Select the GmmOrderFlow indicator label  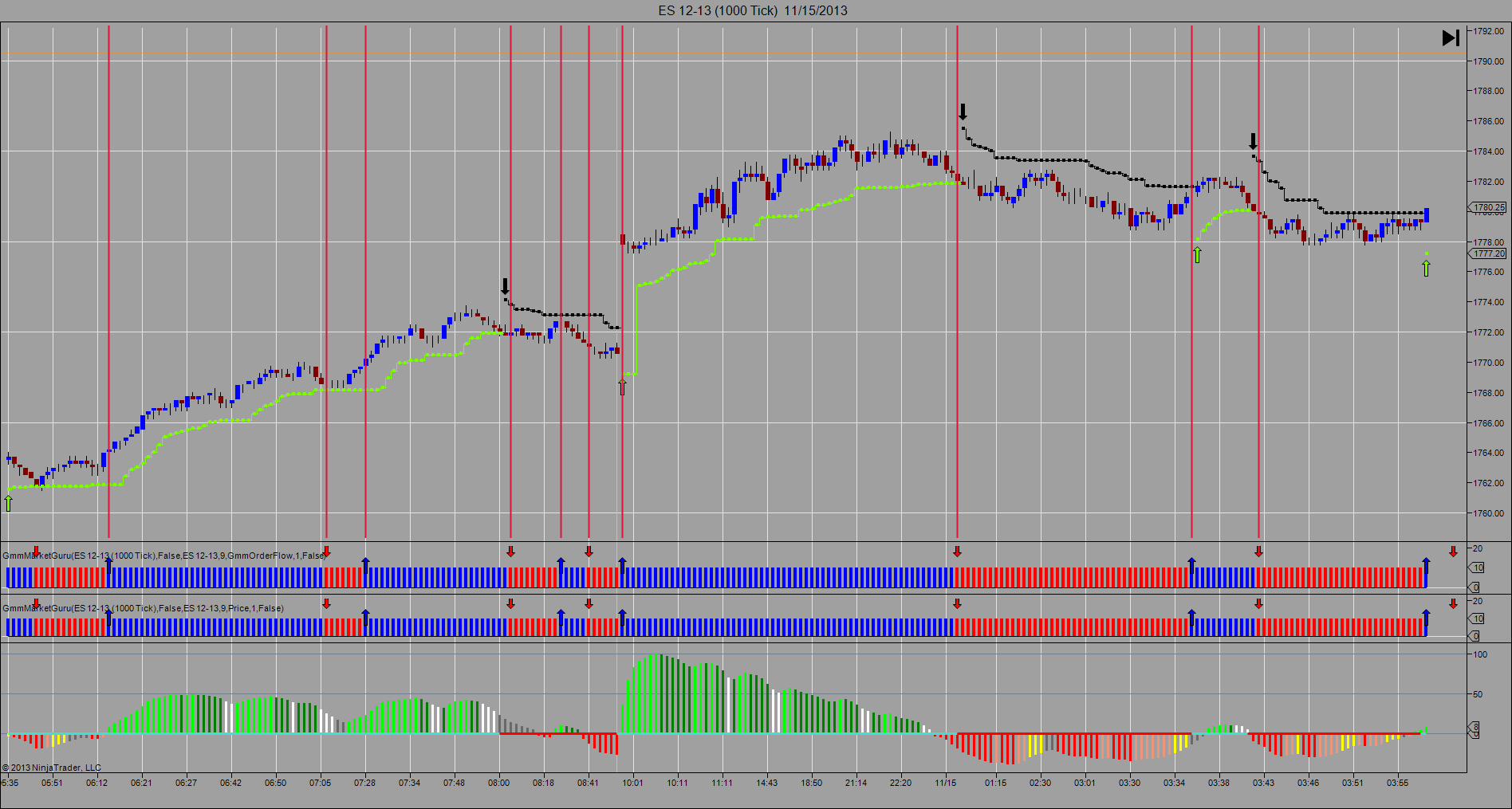coord(165,556)
